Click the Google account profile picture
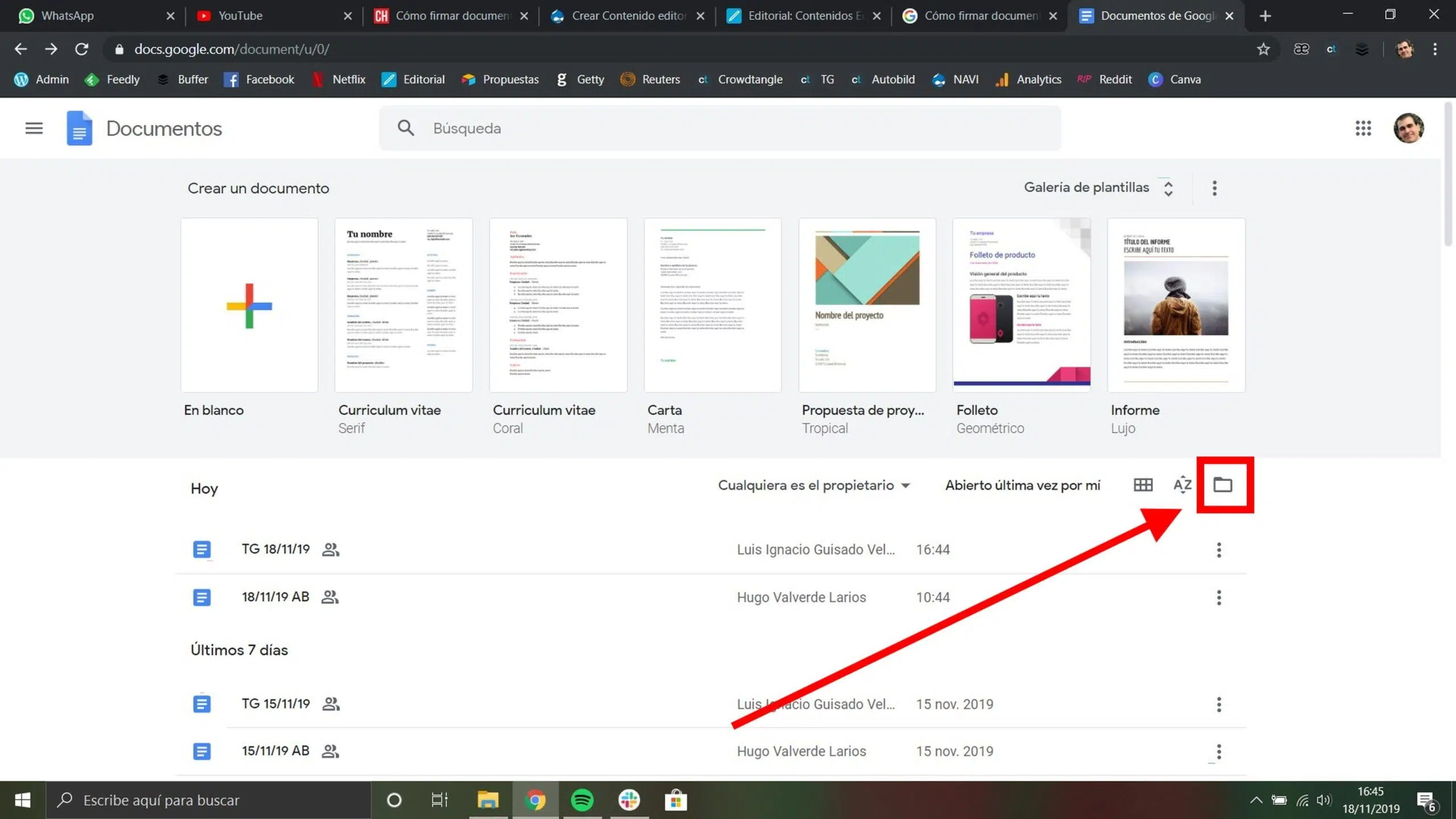 [x=1408, y=129]
